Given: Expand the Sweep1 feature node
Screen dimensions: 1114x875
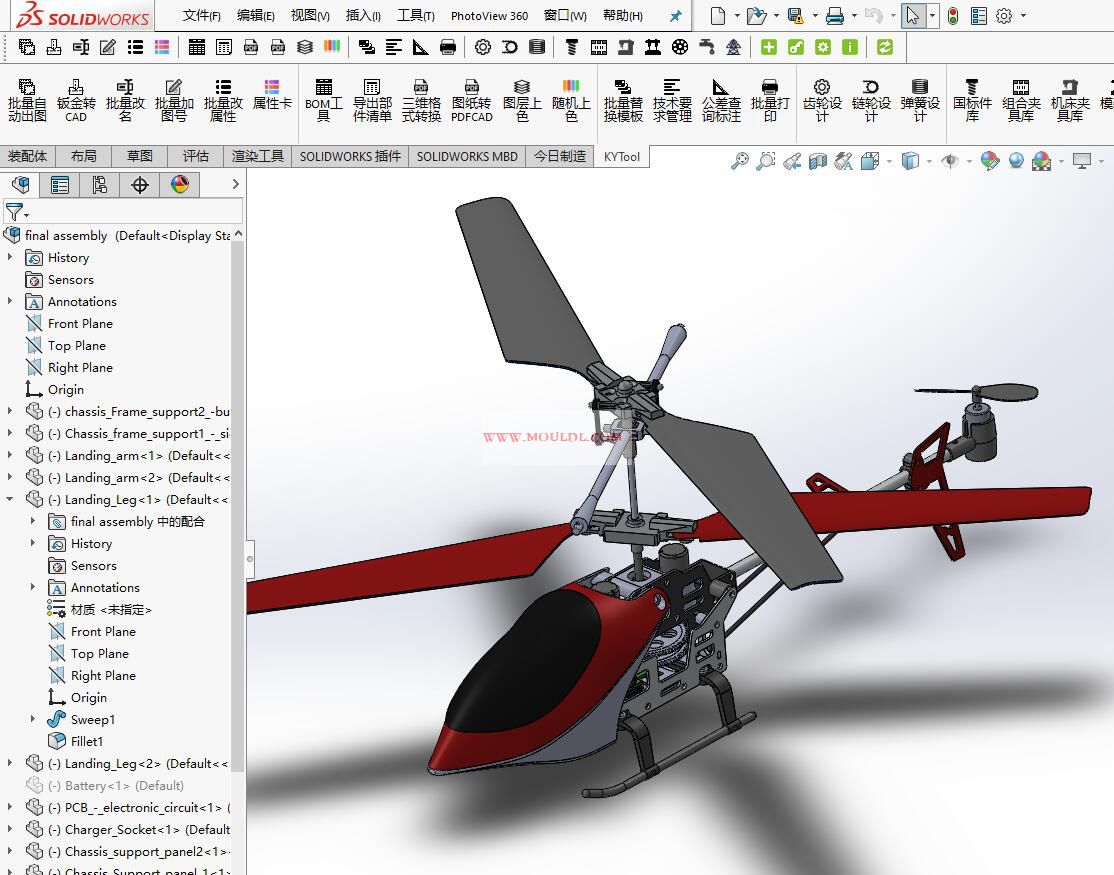Looking at the screenshot, I should click(x=33, y=719).
